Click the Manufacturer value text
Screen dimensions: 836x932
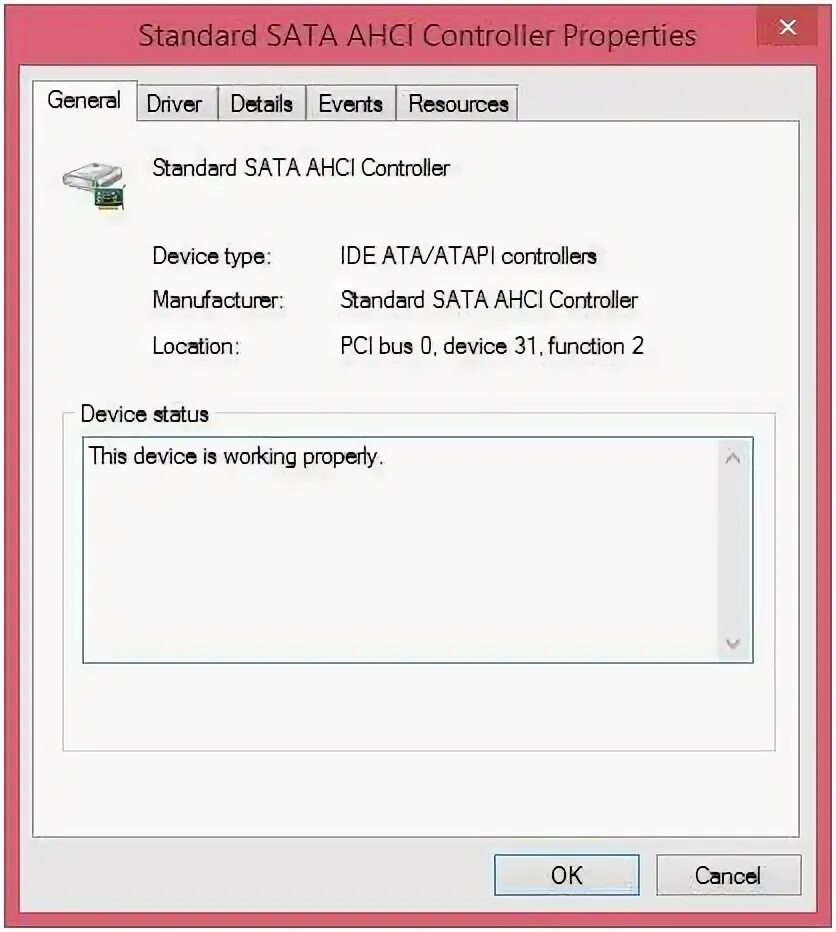[489, 300]
